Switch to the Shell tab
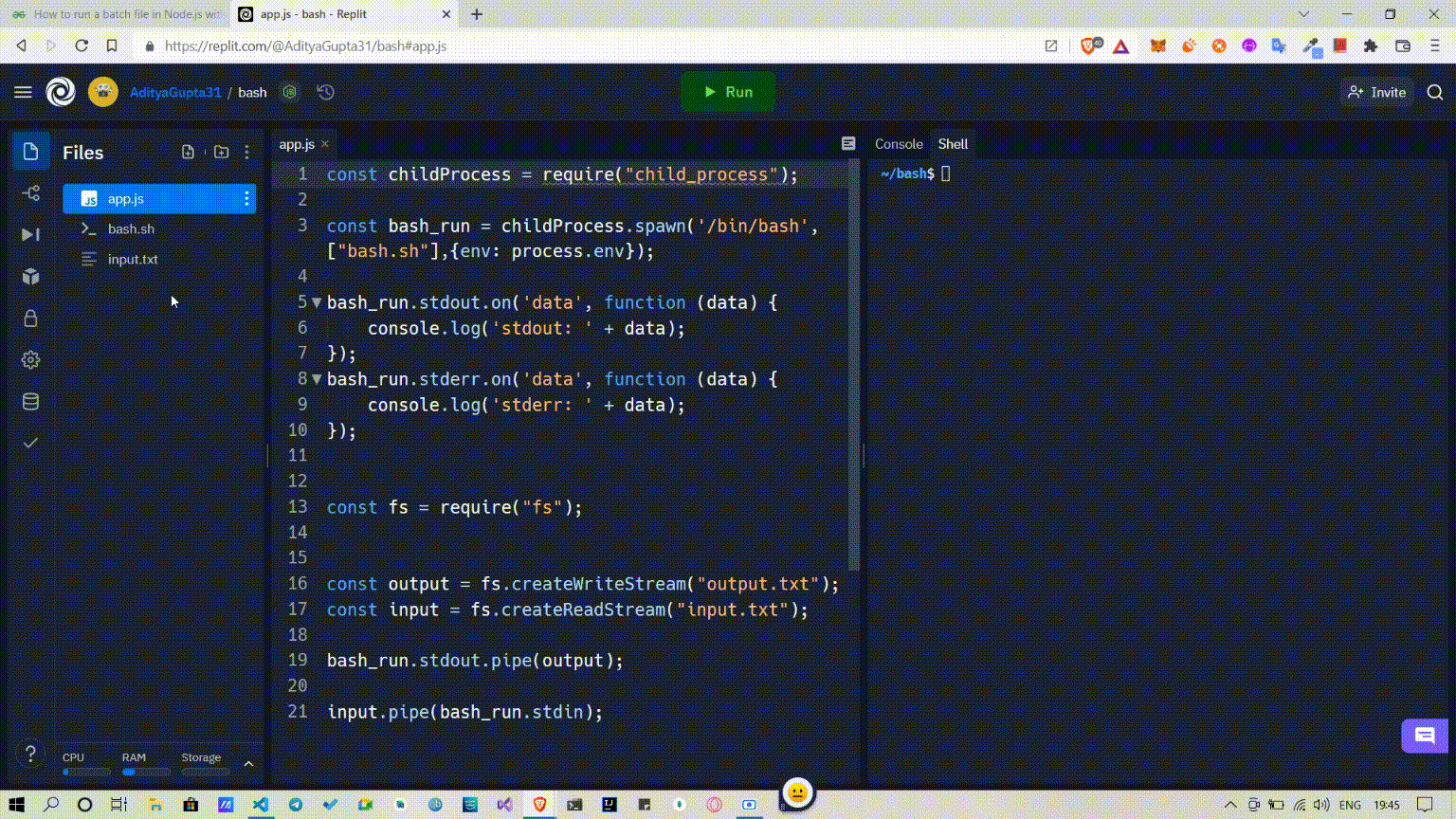The height and width of the screenshot is (819, 1456). [953, 144]
